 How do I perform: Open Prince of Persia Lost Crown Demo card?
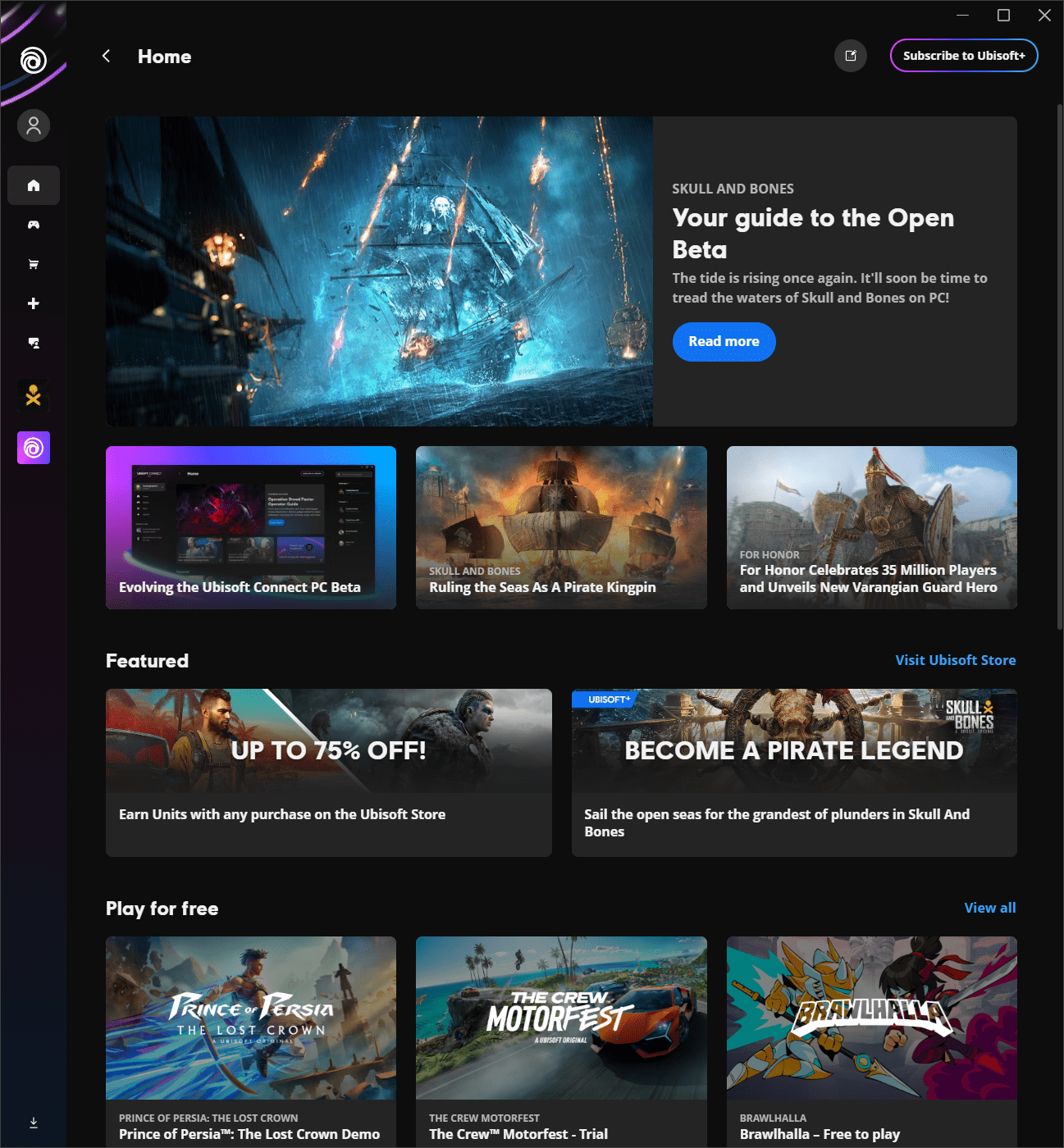251,1041
